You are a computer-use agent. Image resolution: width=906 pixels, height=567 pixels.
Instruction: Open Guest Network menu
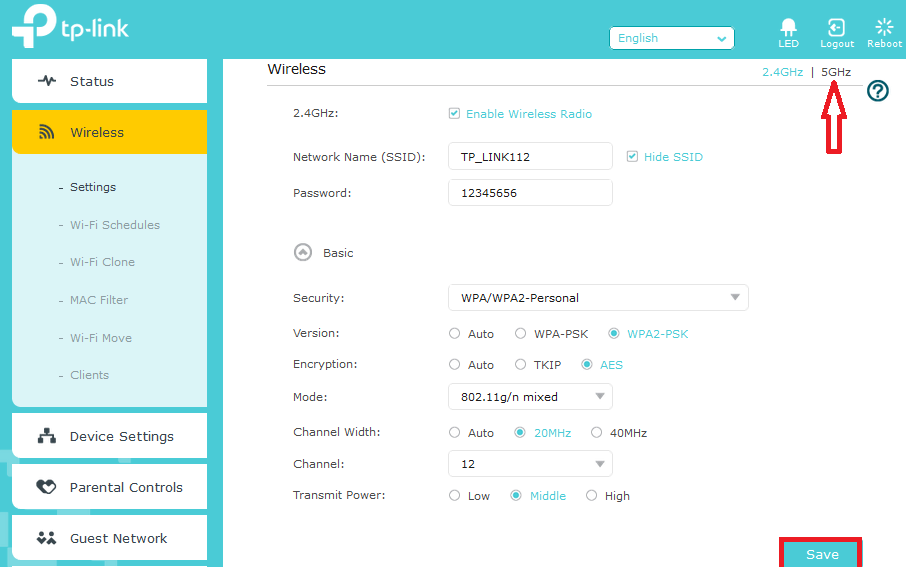tap(109, 538)
